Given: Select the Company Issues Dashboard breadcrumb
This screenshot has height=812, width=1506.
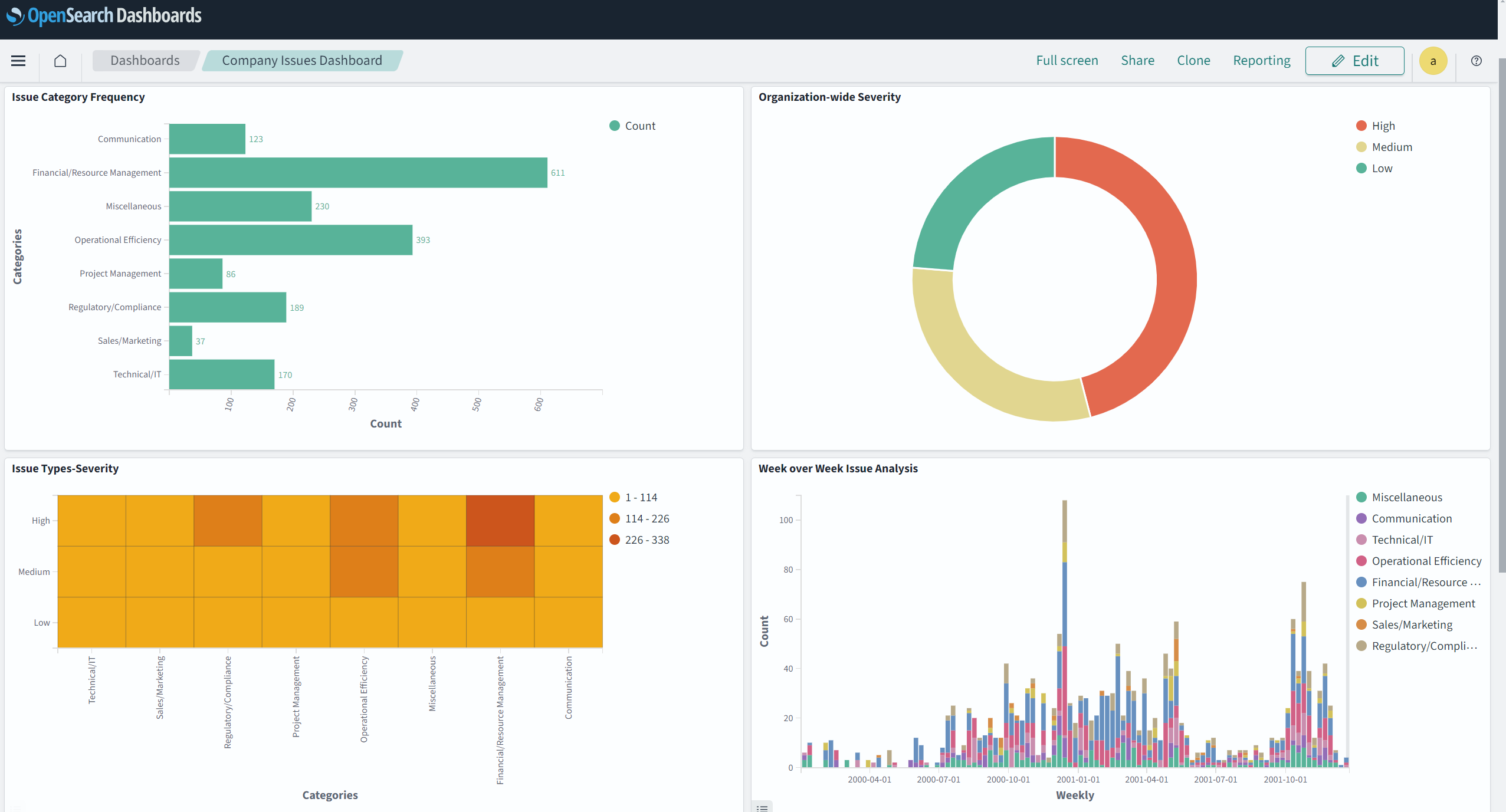Looking at the screenshot, I should (x=301, y=61).
